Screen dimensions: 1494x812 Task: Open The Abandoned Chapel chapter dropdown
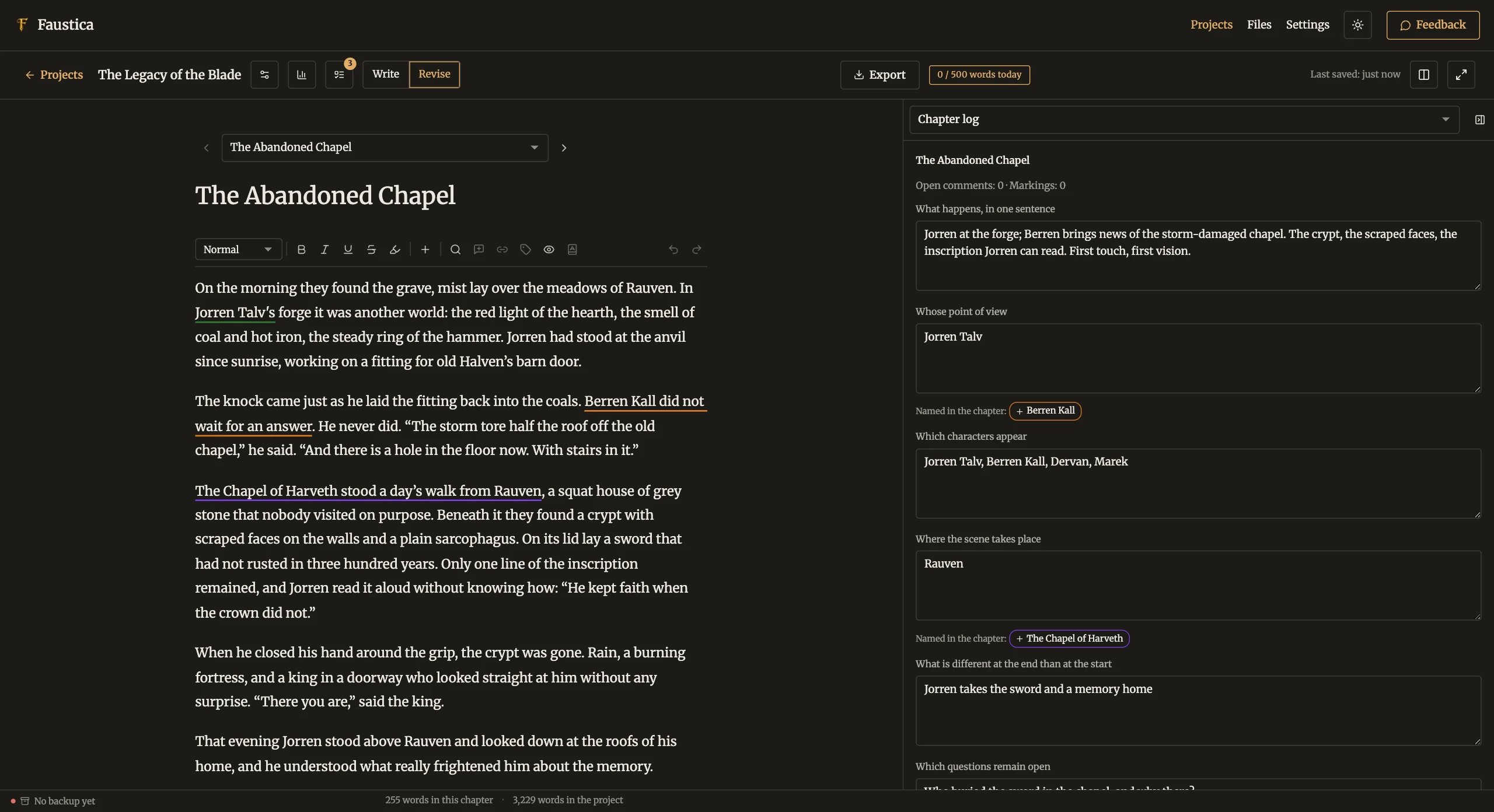pyautogui.click(x=385, y=148)
